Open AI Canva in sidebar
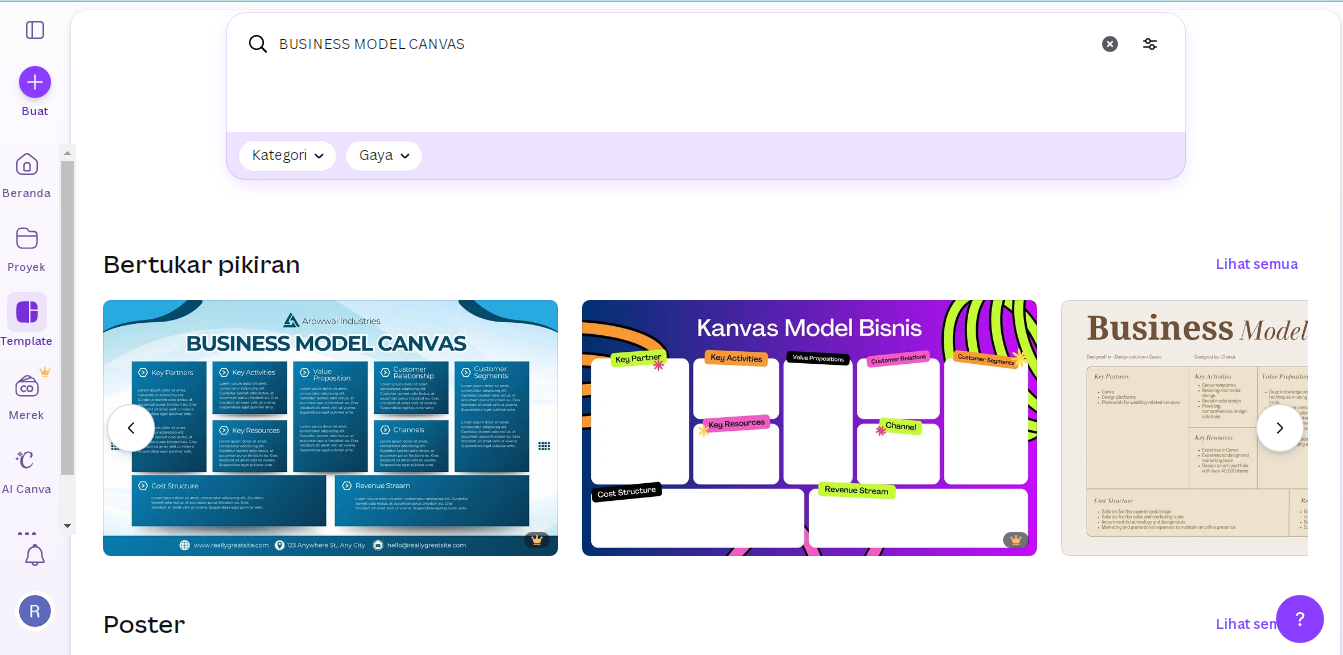The width and height of the screenshot is (1343, 655). pyautogui.click(x=27, y=461)
